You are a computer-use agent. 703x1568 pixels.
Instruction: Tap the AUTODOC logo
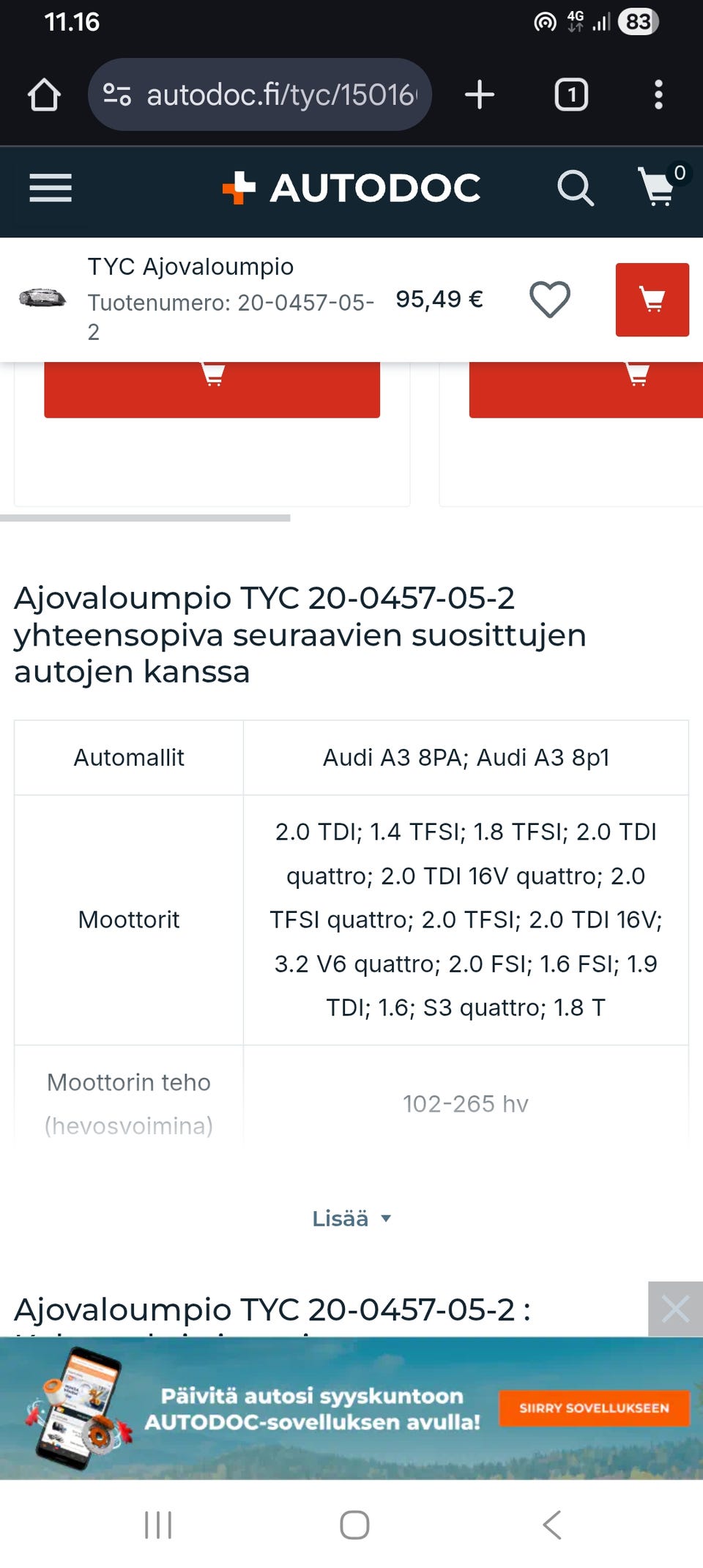click(352, 188)
